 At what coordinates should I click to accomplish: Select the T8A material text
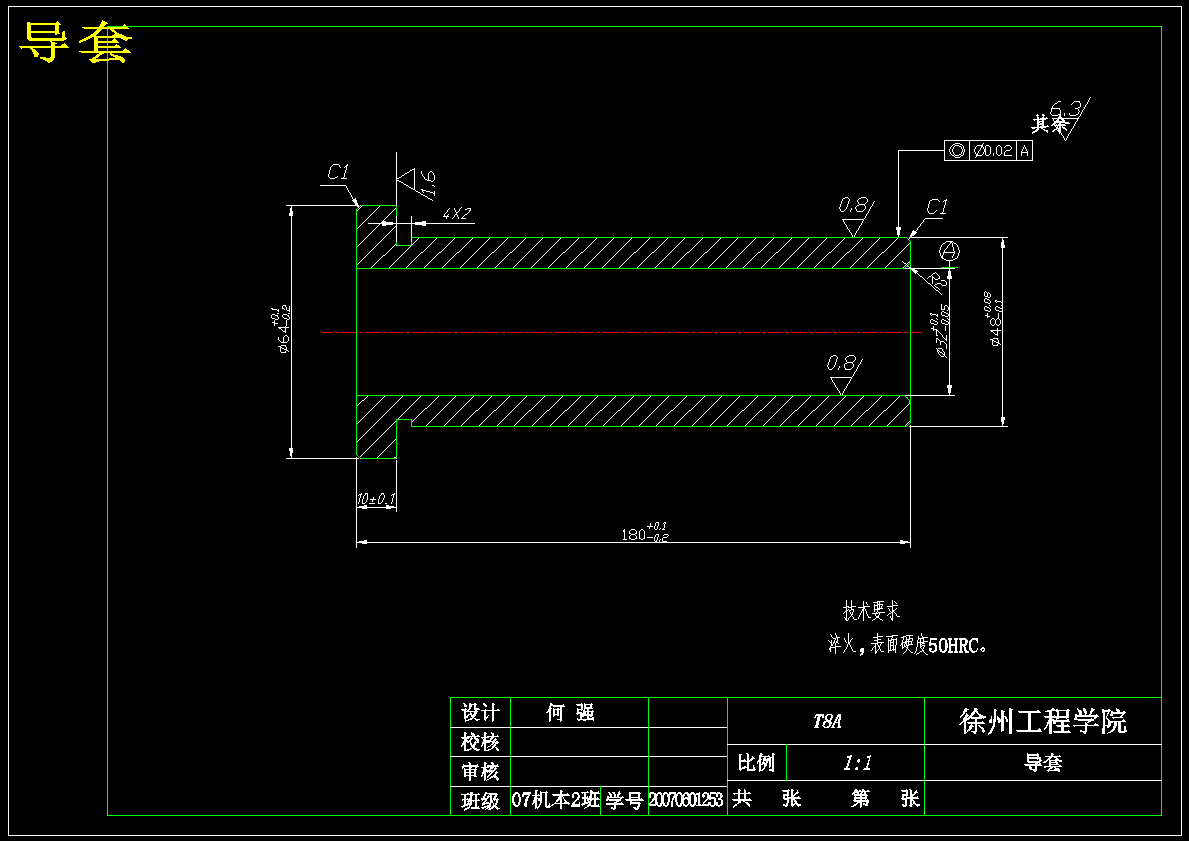[827, 721]
